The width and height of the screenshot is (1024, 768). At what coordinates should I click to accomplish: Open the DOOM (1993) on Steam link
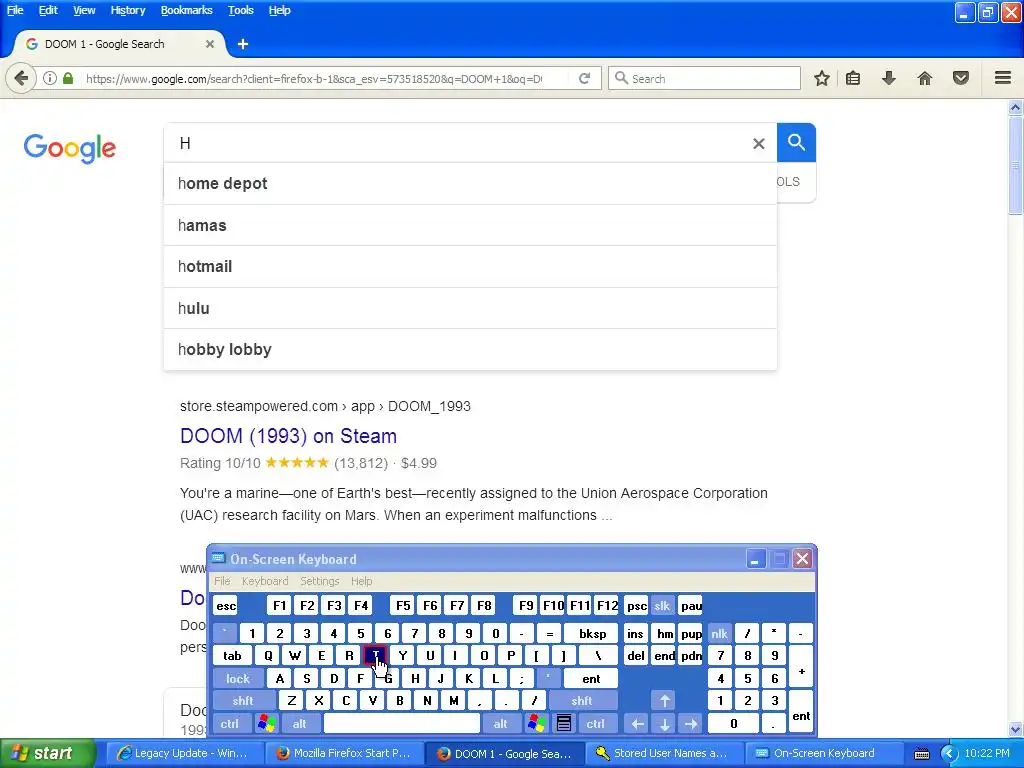[x=288, y=436]
